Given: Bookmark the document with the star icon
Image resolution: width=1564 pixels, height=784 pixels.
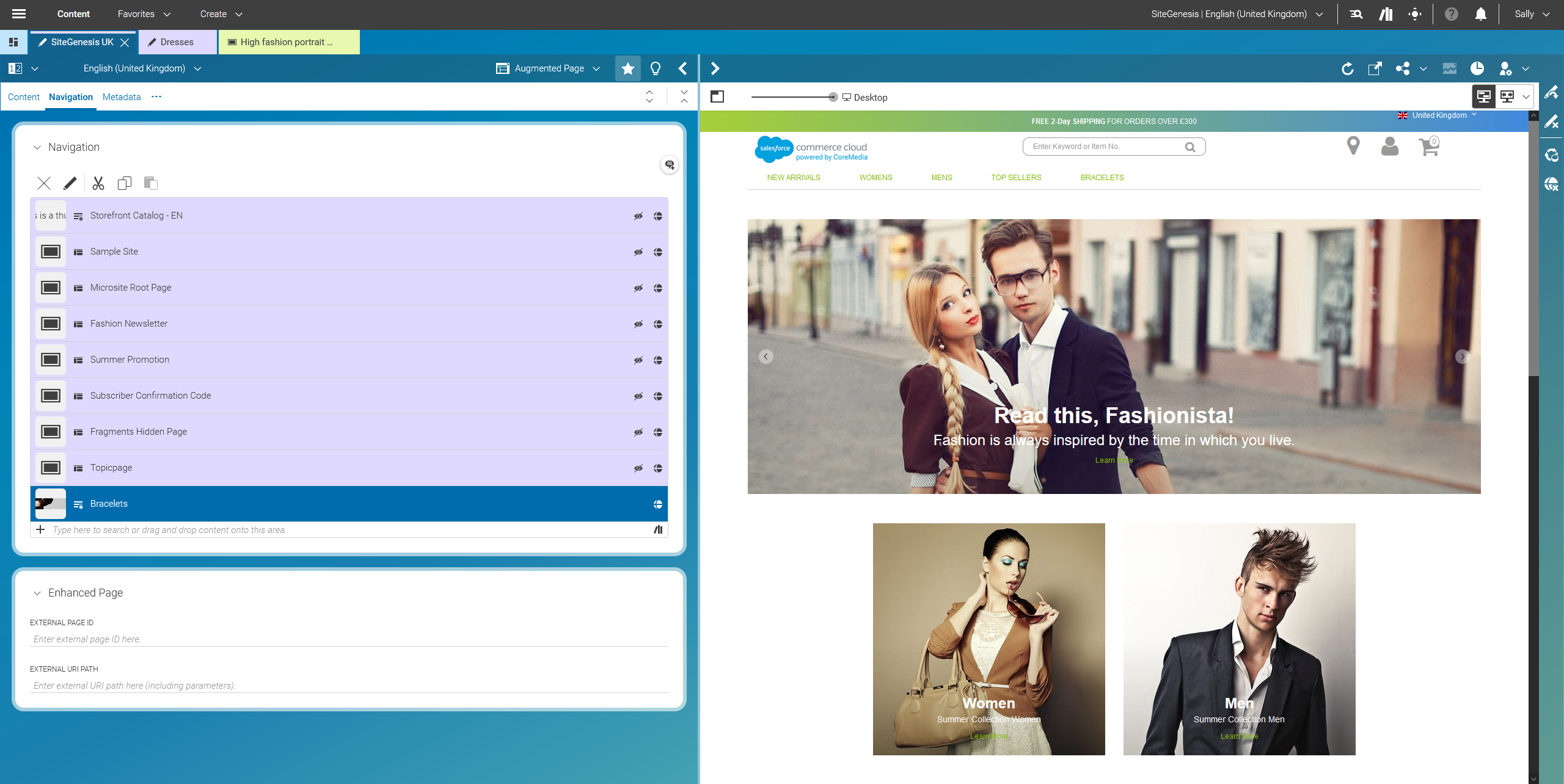Looking at the screenshot, I should 627,68.
